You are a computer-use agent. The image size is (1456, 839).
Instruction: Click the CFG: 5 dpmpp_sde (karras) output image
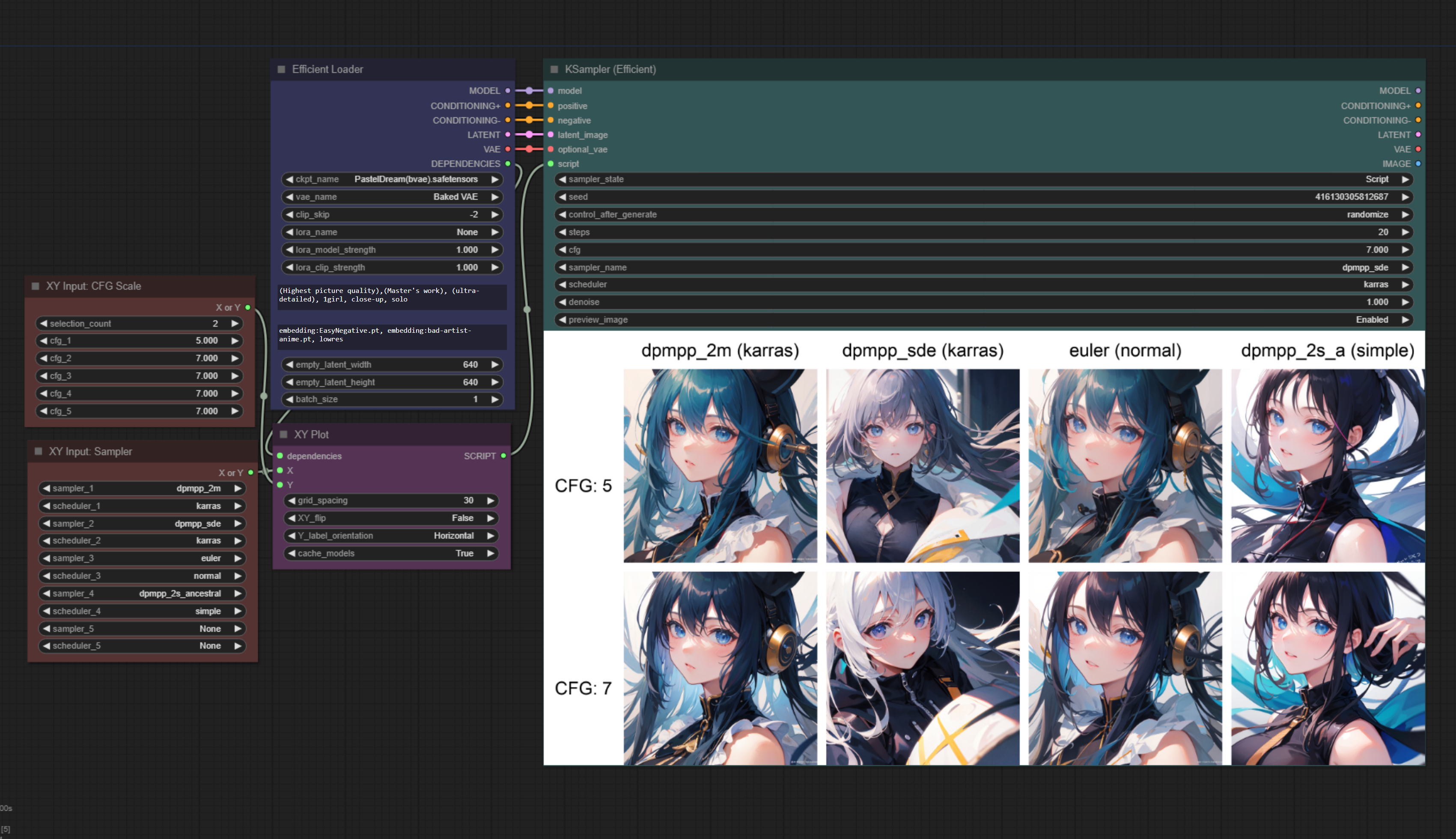click(x=922, y=466)
